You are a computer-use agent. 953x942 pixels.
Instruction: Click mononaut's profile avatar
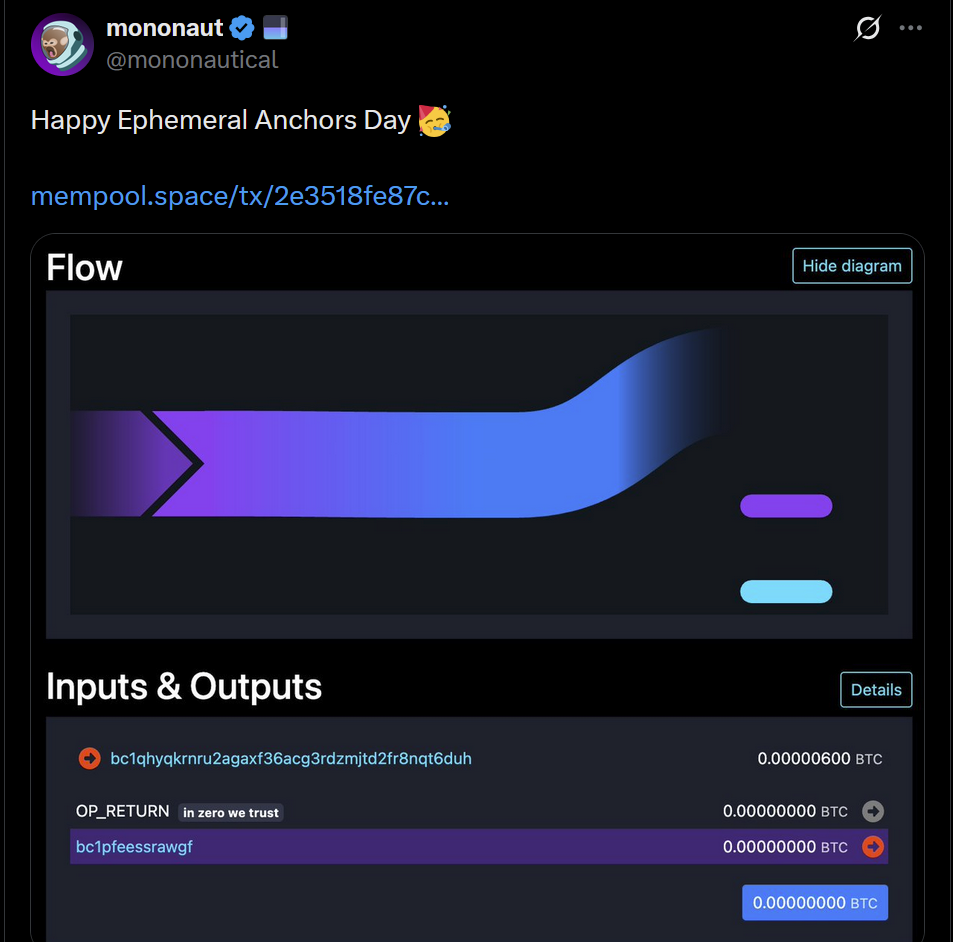(x=62, y=44)
